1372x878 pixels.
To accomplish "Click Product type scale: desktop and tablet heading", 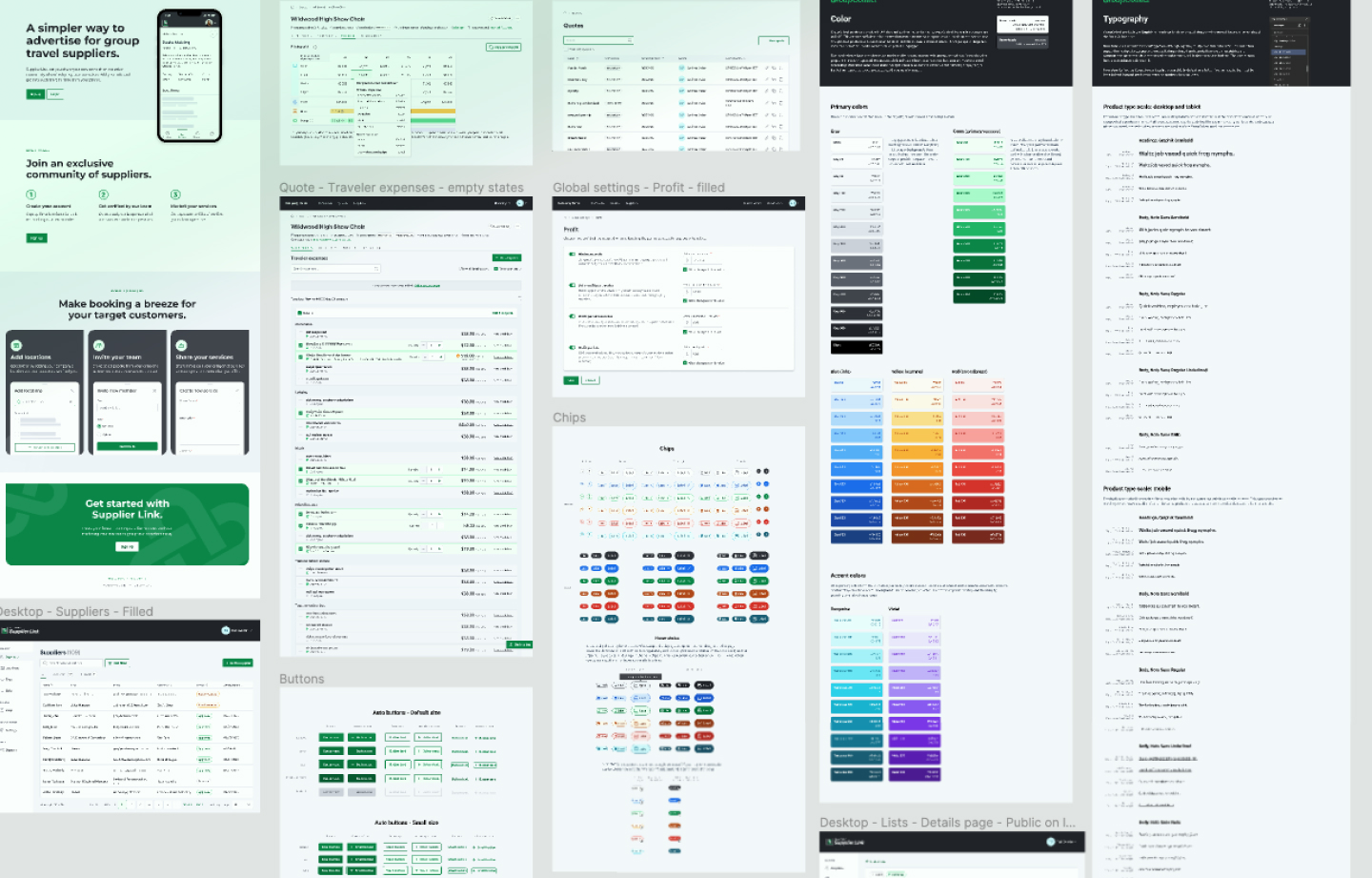I will (1152, 107).
